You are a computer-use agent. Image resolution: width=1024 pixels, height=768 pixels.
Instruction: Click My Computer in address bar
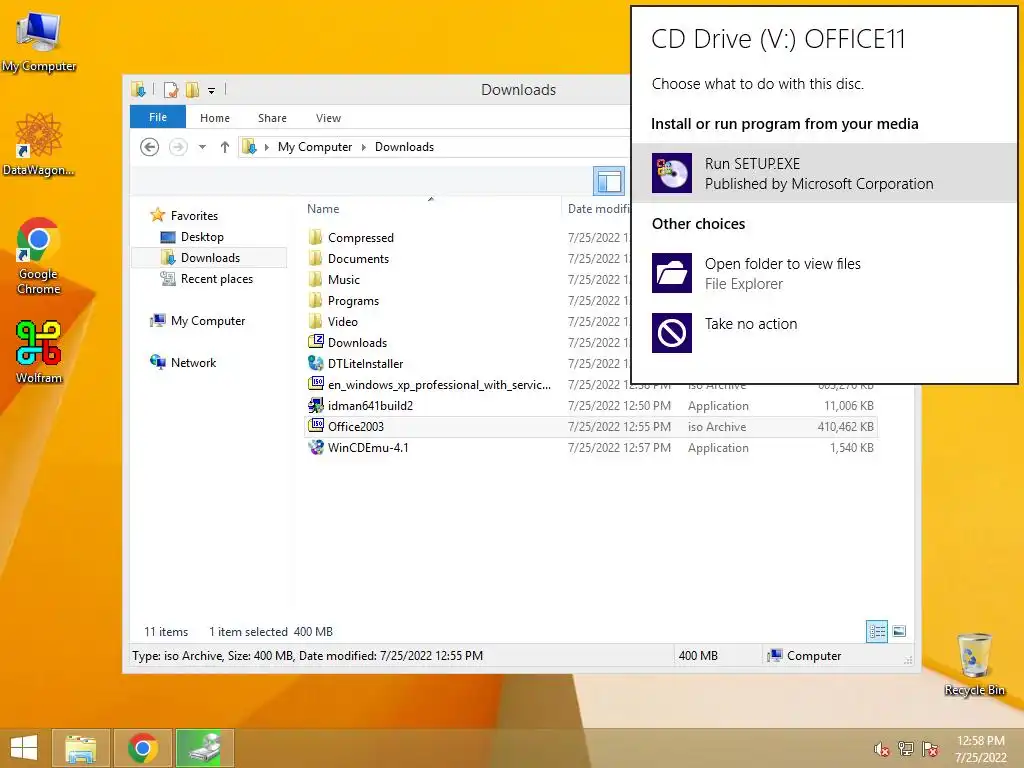315,147
